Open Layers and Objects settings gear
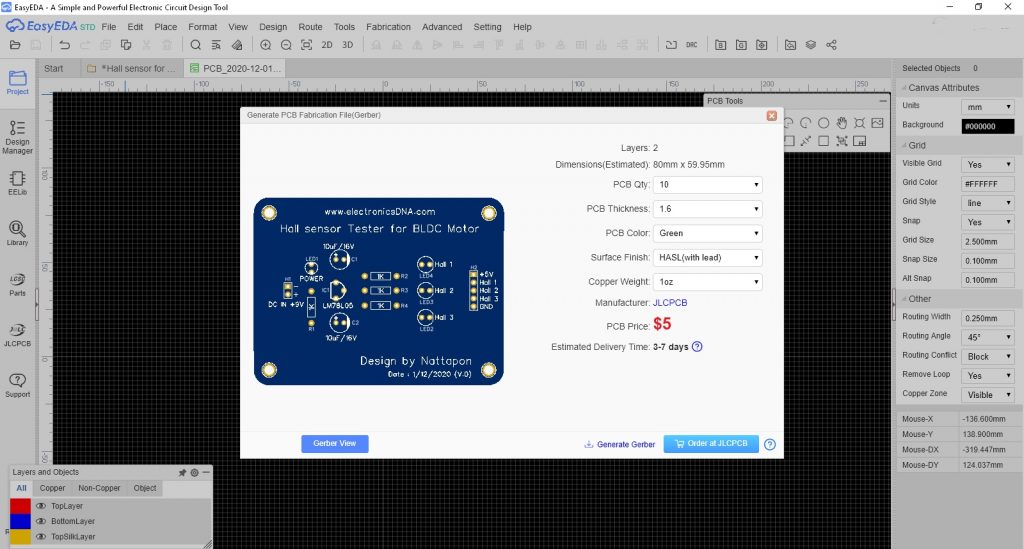Image resolution: width=1024 pixels, height=549 pixels. click(x=195, y=472)
